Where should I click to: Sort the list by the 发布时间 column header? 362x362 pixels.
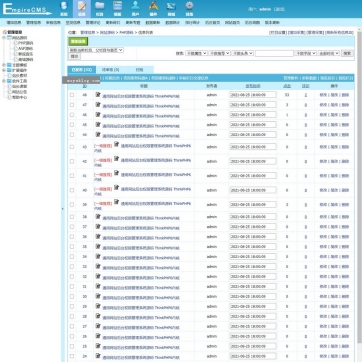point(253,86)
